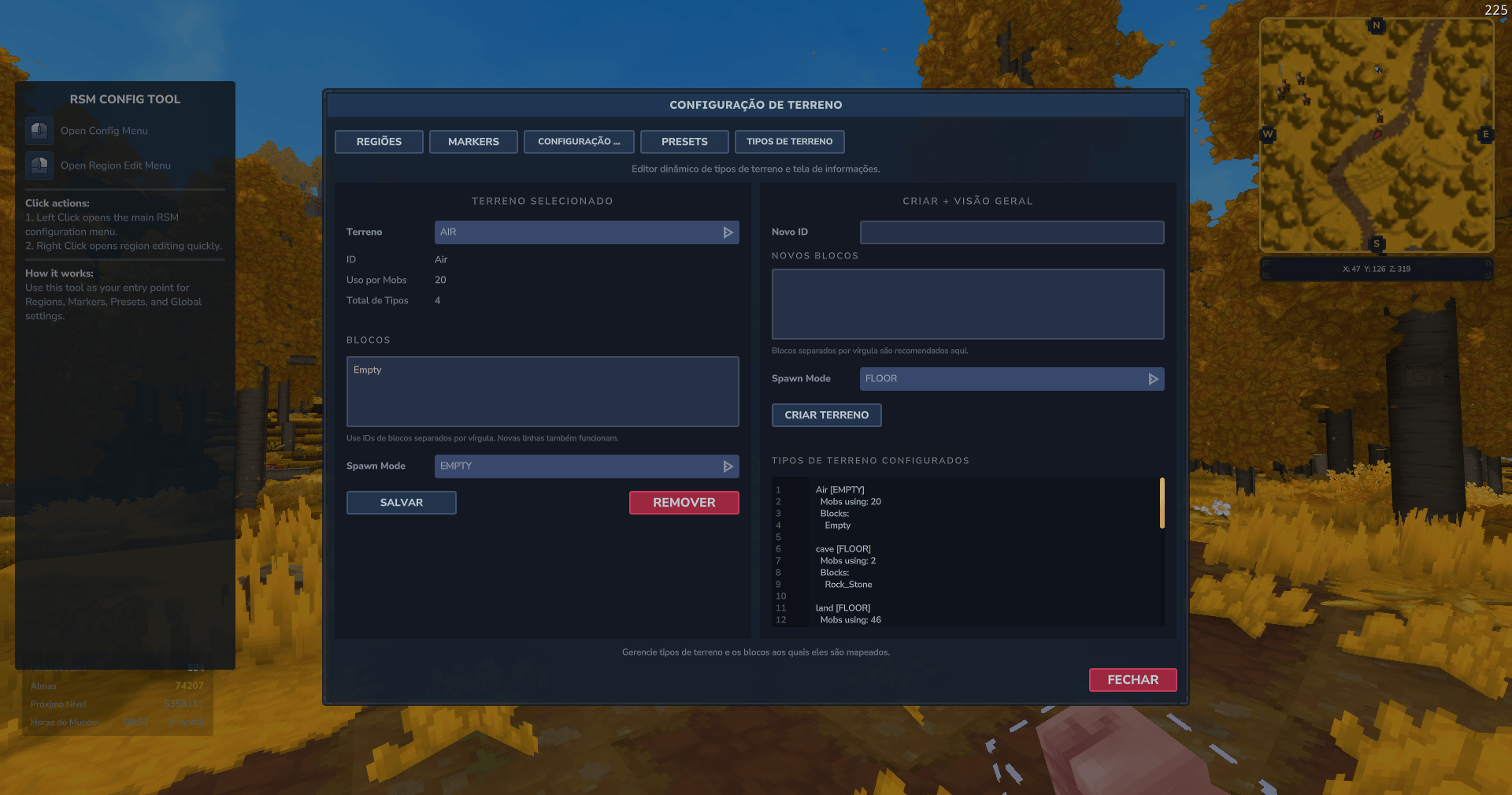Click the 'CRIAR + VISÃO GERAL' heading

click(x=968, y=202)
